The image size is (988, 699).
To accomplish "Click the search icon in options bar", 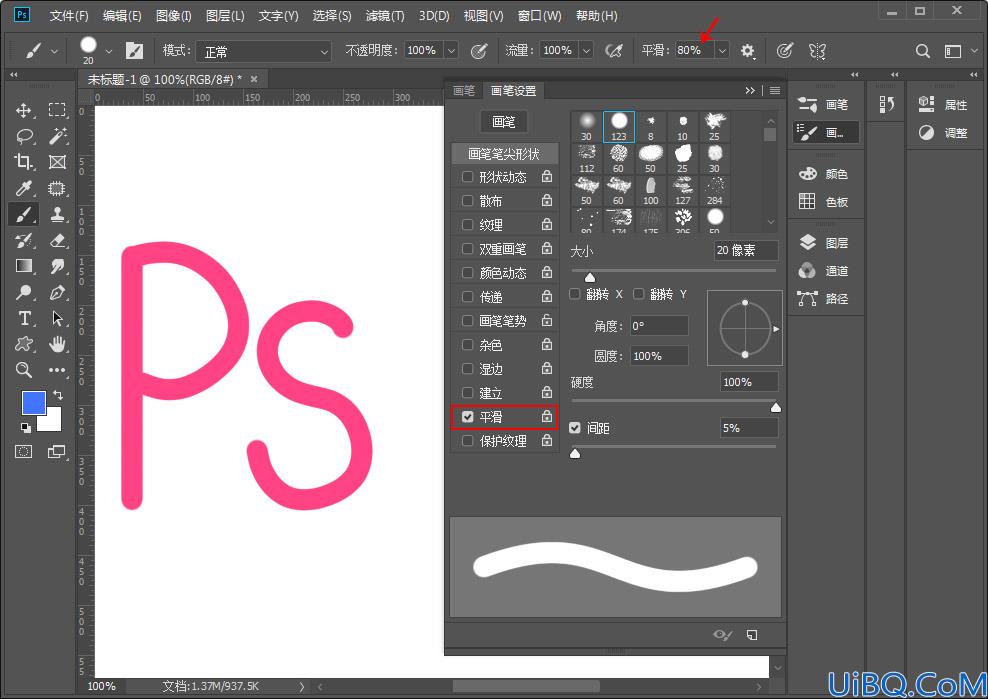I will (x=922, y=51).
